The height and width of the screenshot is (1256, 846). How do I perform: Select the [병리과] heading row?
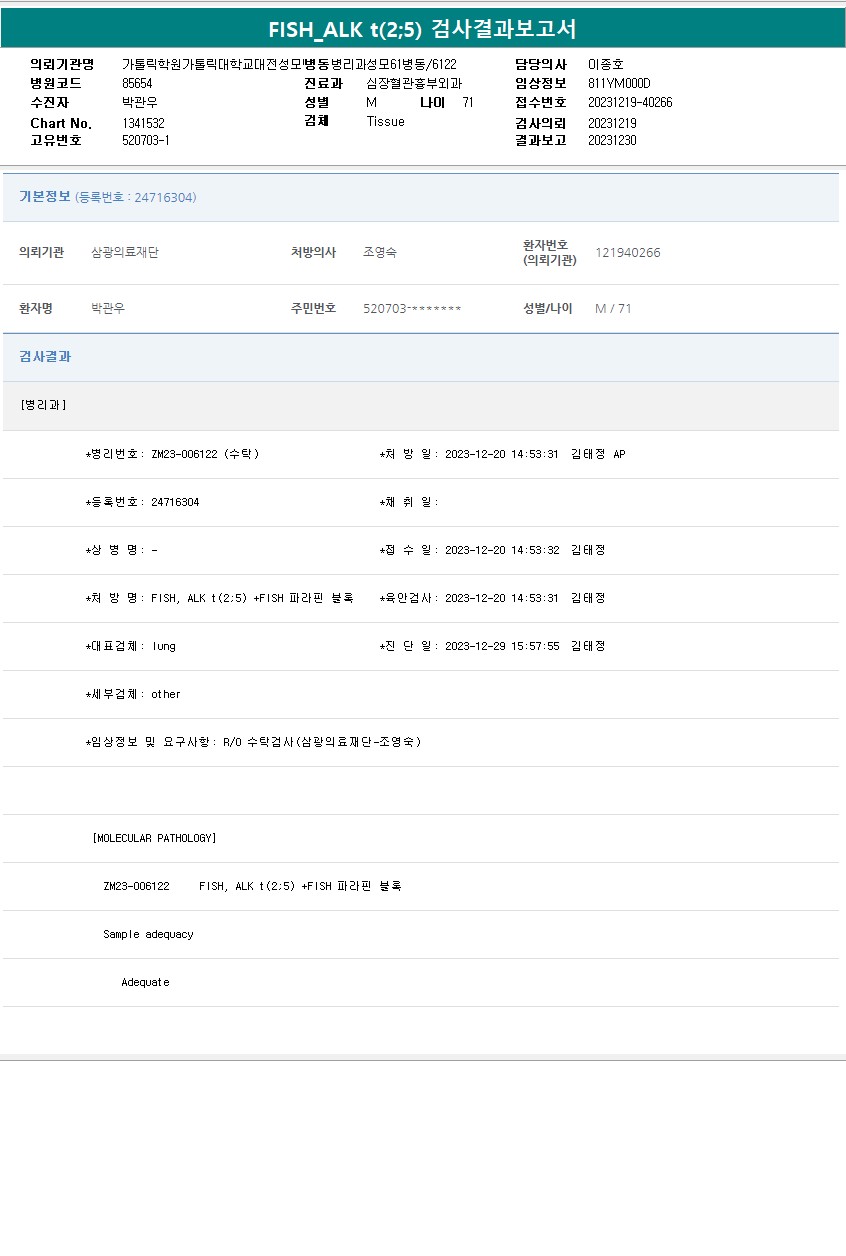(421, 405)
